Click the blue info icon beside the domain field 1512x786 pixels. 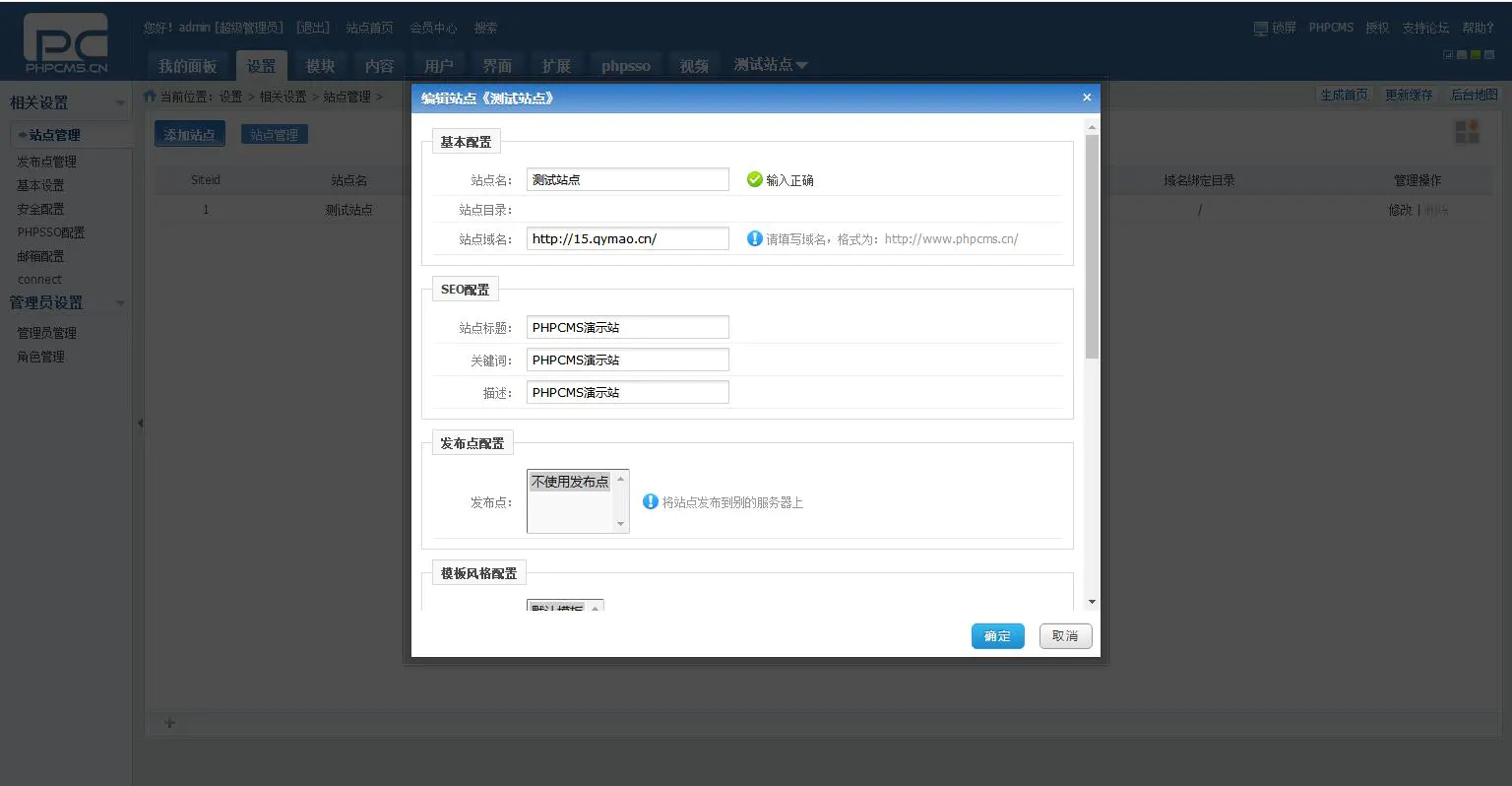tap(754, 238)
